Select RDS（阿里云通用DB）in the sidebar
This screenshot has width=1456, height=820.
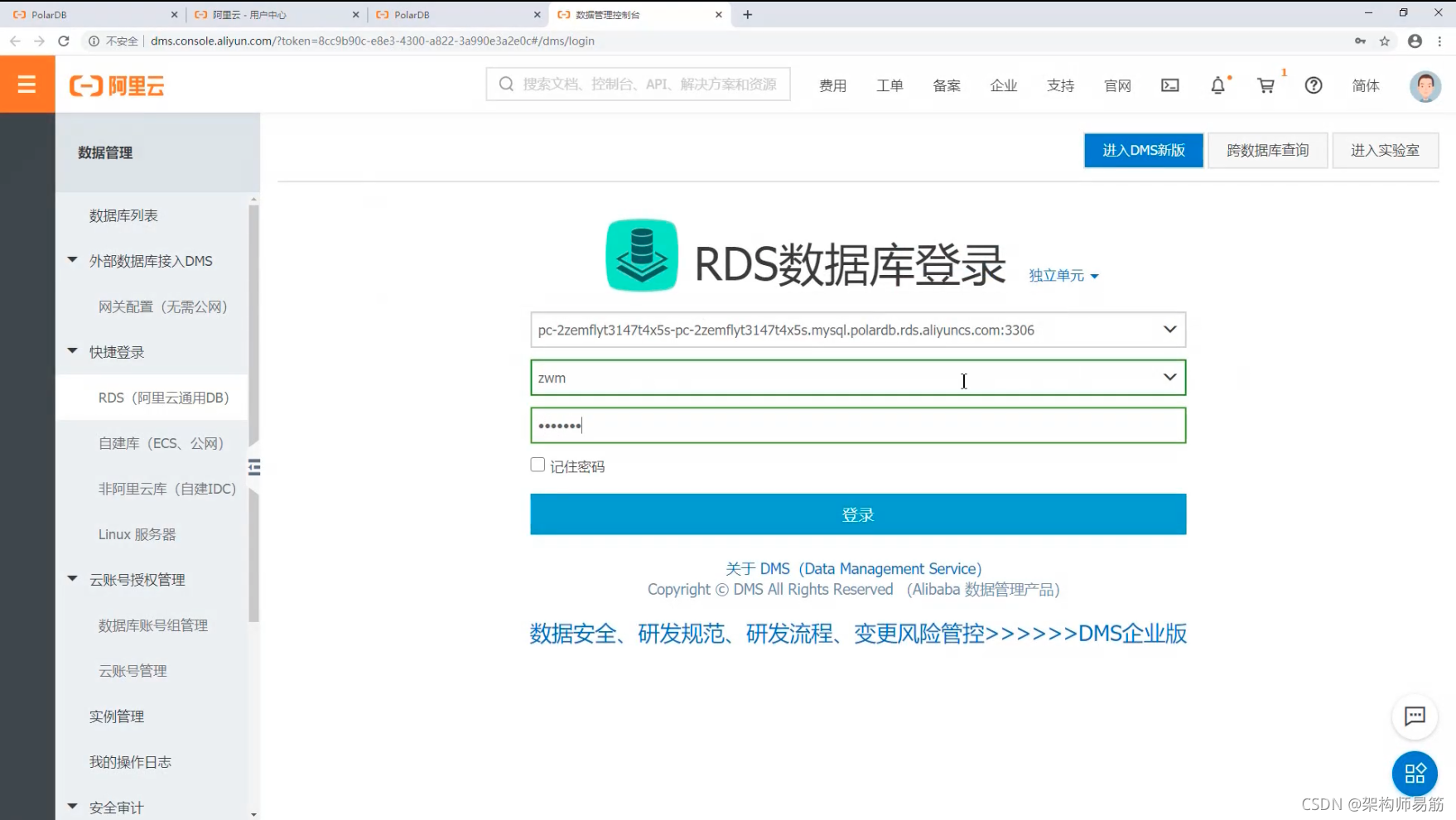point(164,398)
